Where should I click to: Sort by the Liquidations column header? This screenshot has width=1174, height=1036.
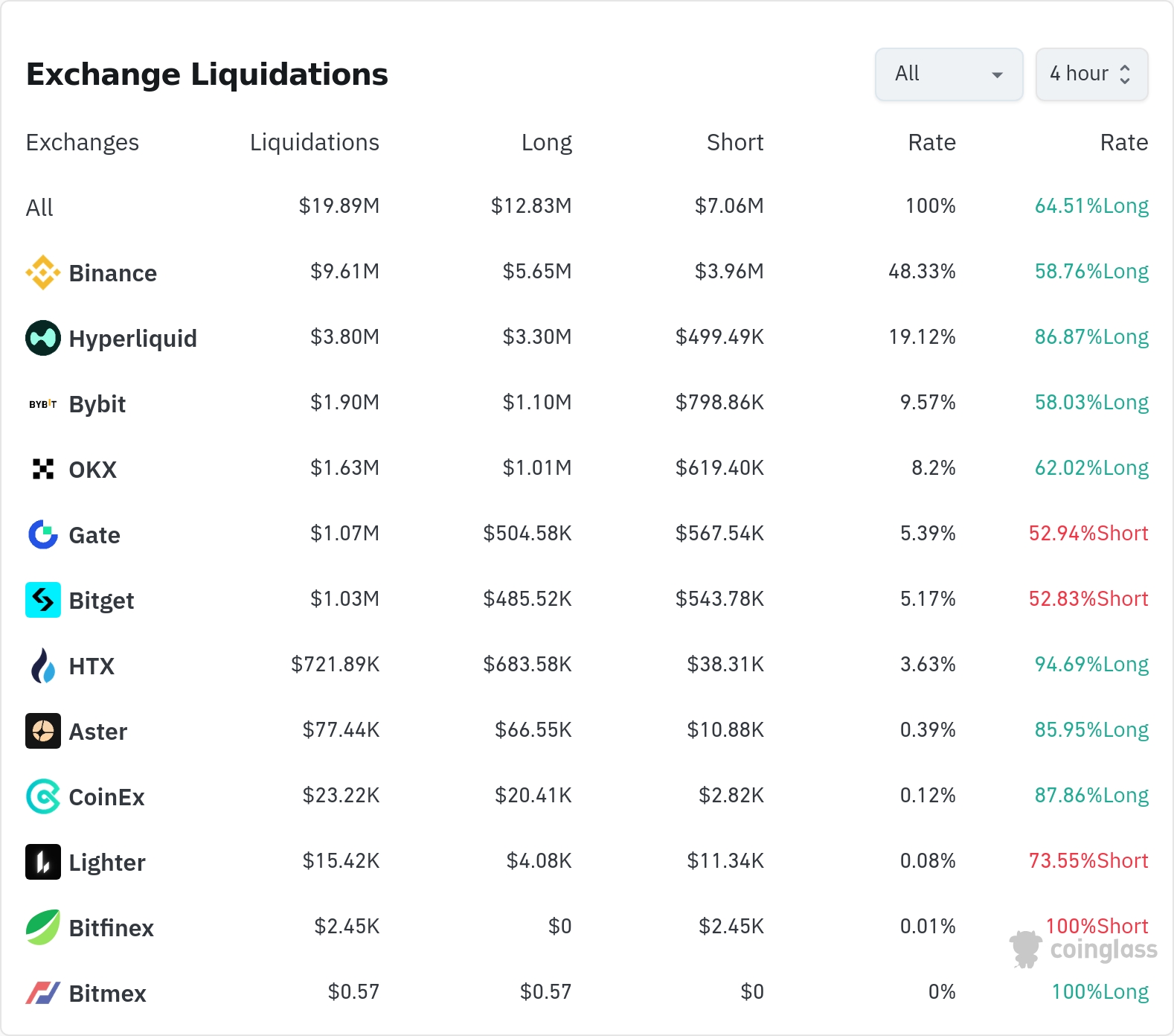click(314, 142)
